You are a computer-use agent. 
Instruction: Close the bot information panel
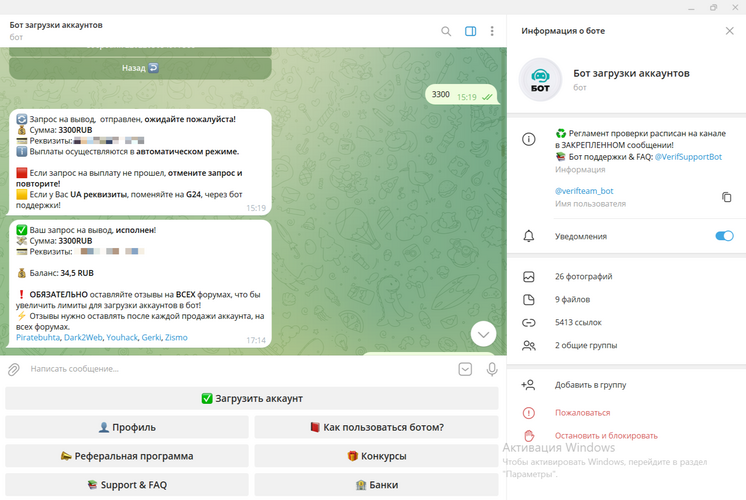[729, 31]
